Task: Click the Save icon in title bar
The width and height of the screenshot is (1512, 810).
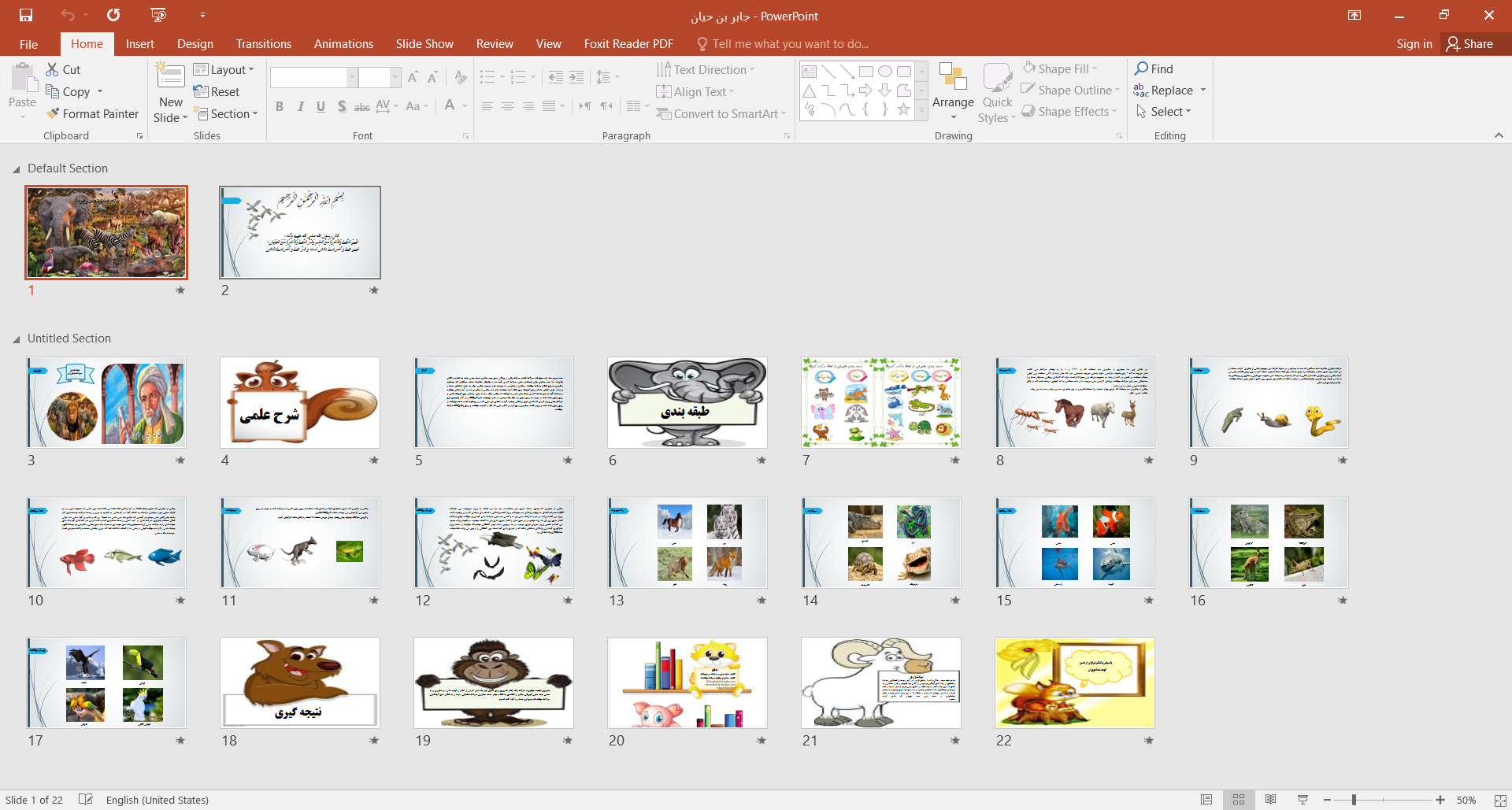Action: pyautogui.click(x=26, y=15)
